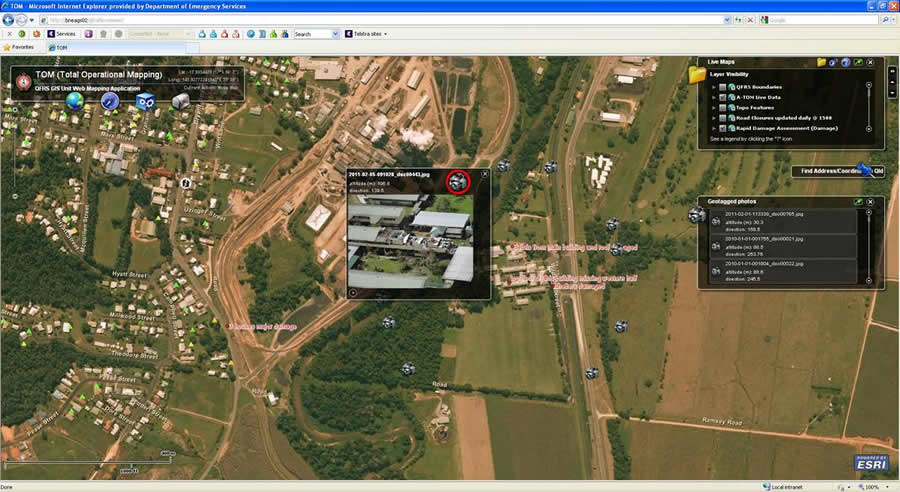Close the Live Maps panel
Image resolution: width=900 pixels, height=492 pixels.
coord(870,62)
